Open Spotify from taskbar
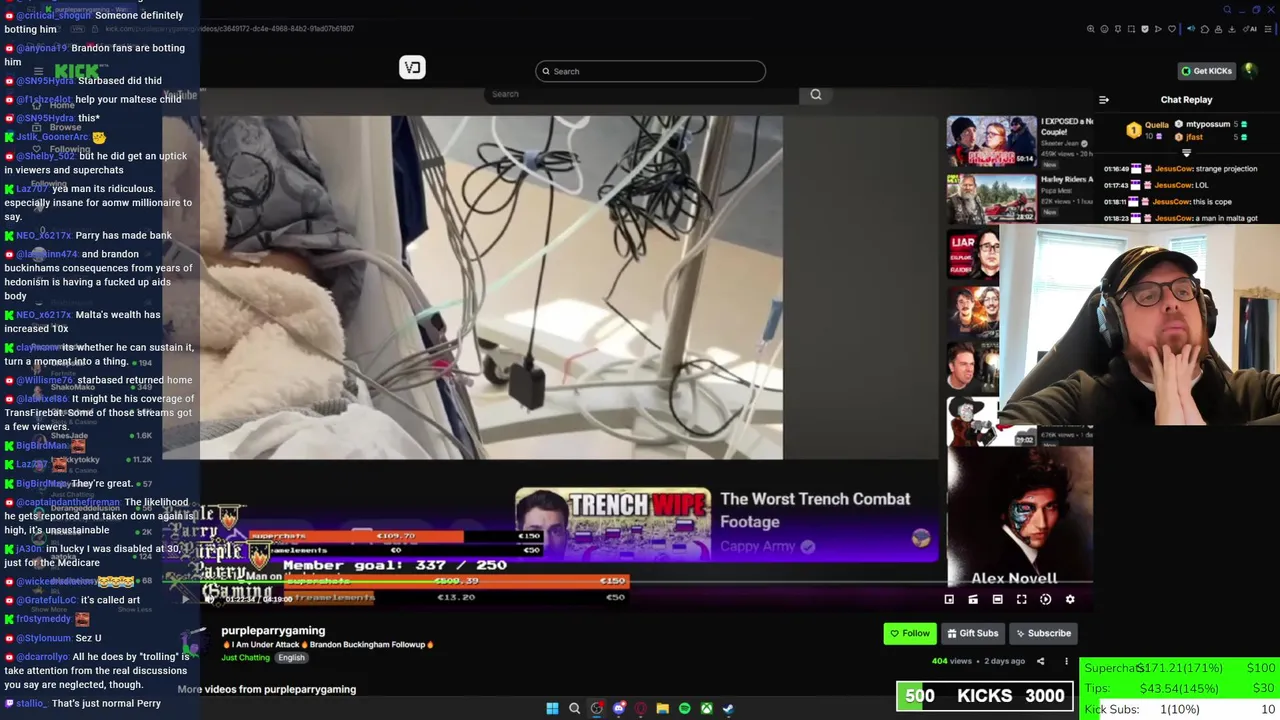 (684, 708)
